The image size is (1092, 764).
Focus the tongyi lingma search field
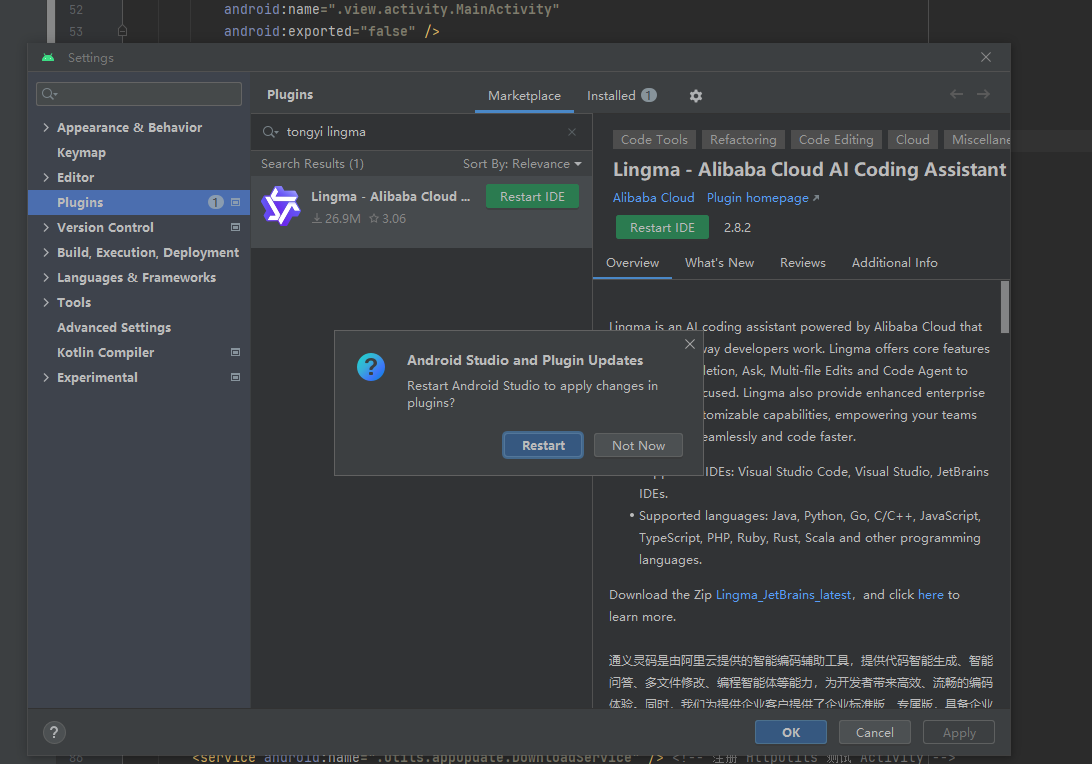pyautogui.click(x=421, y=132)
